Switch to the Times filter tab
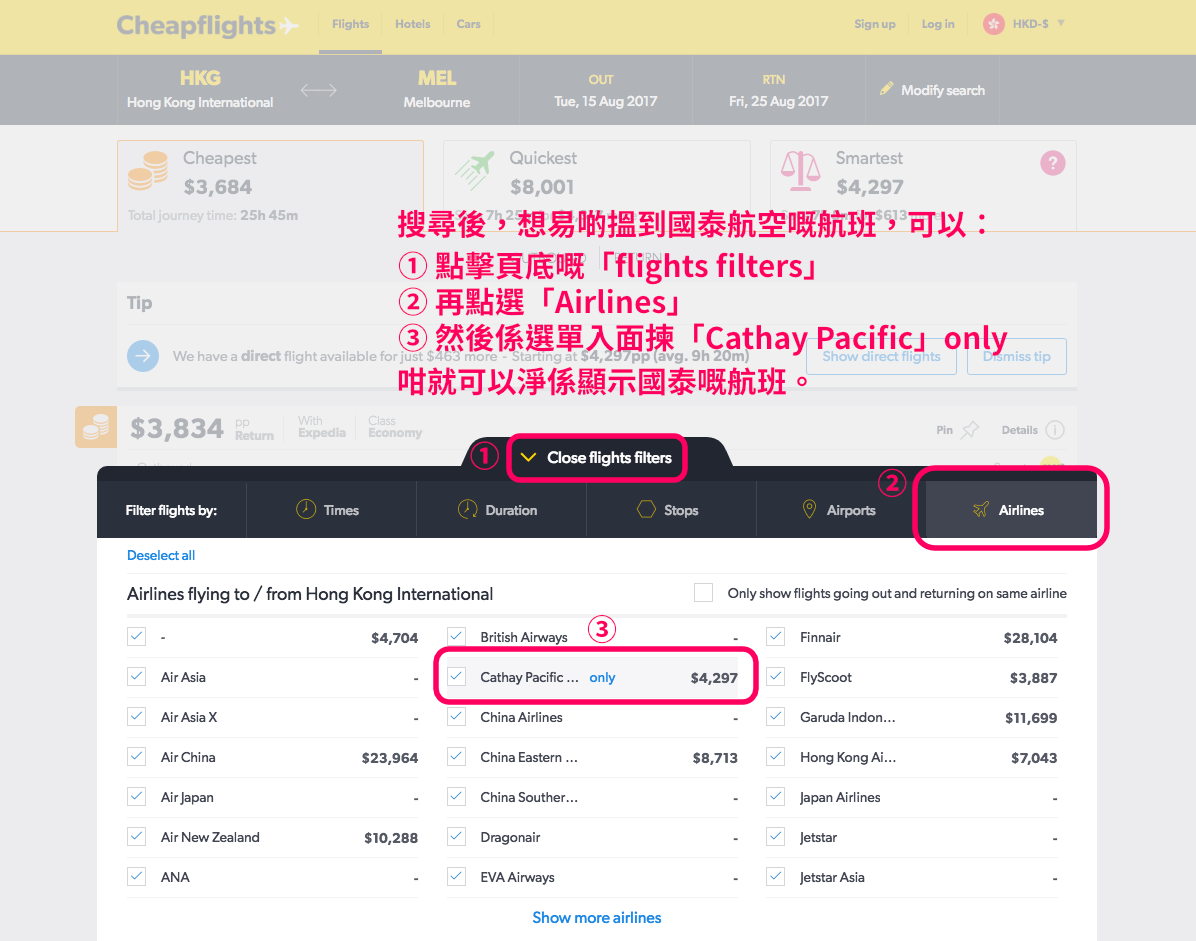 point(331,509)
